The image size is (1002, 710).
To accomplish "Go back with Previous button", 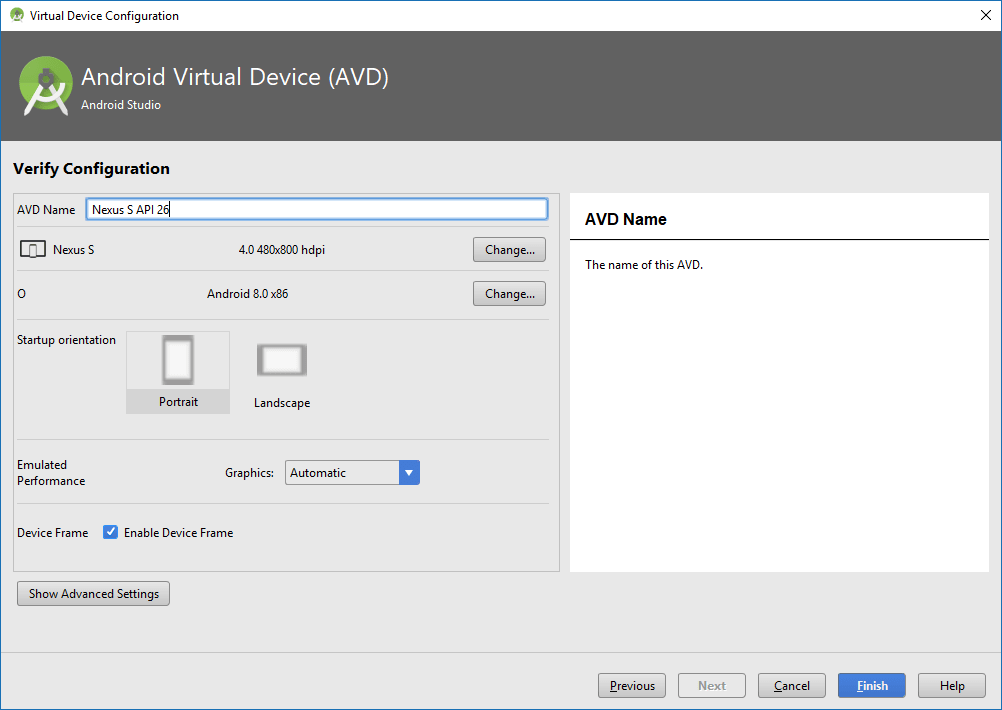I will coord(632,686).
